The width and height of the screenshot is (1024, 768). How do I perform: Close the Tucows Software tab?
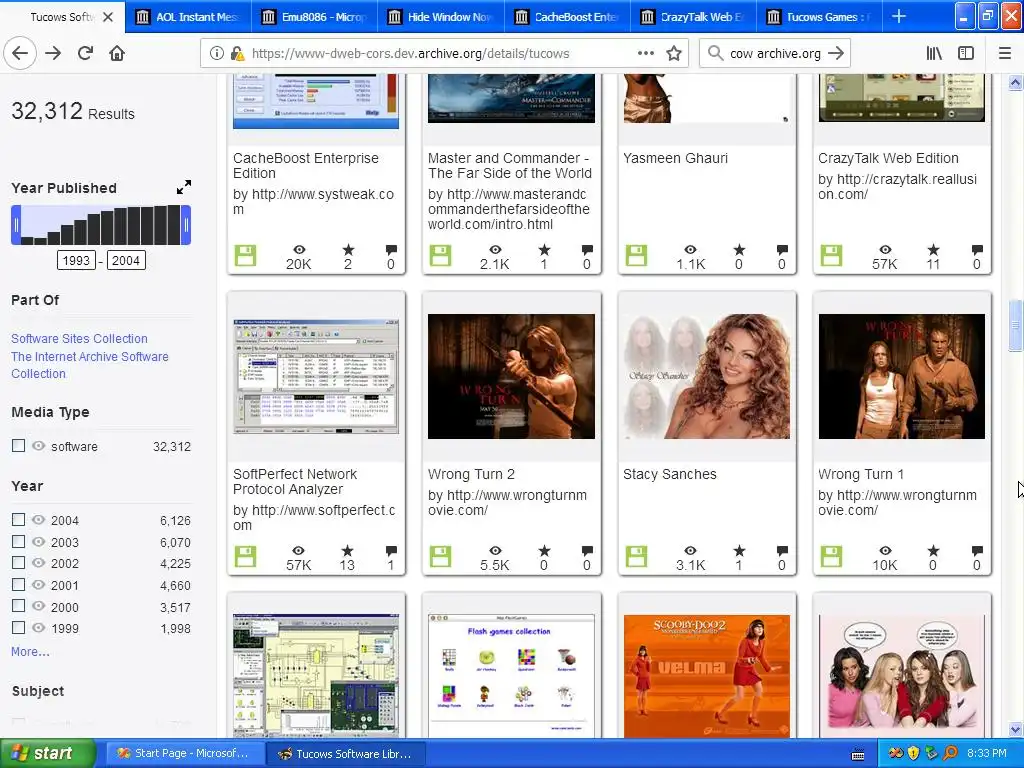pos(108,17)
